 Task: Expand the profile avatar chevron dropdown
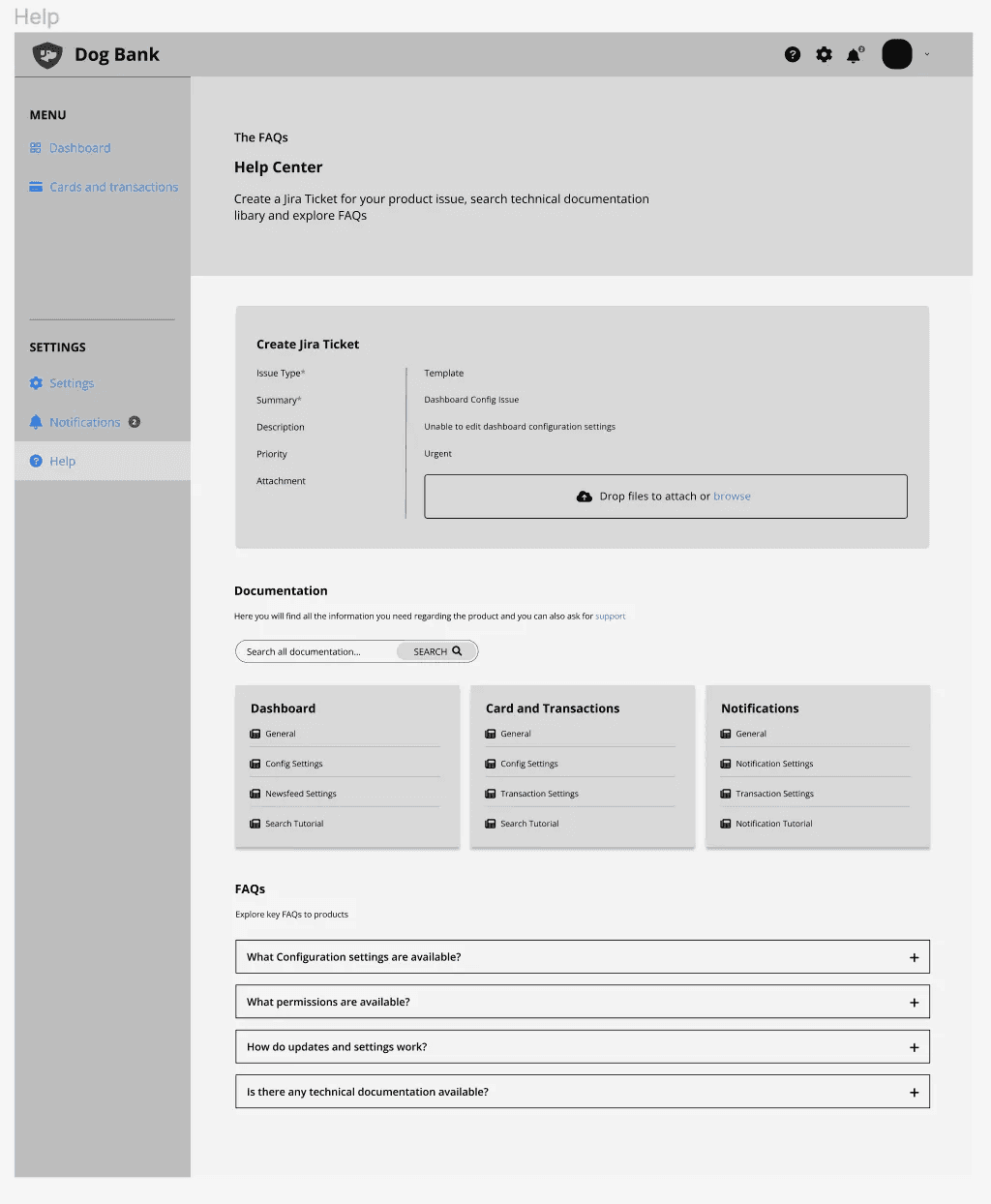(x=928, y=54)
